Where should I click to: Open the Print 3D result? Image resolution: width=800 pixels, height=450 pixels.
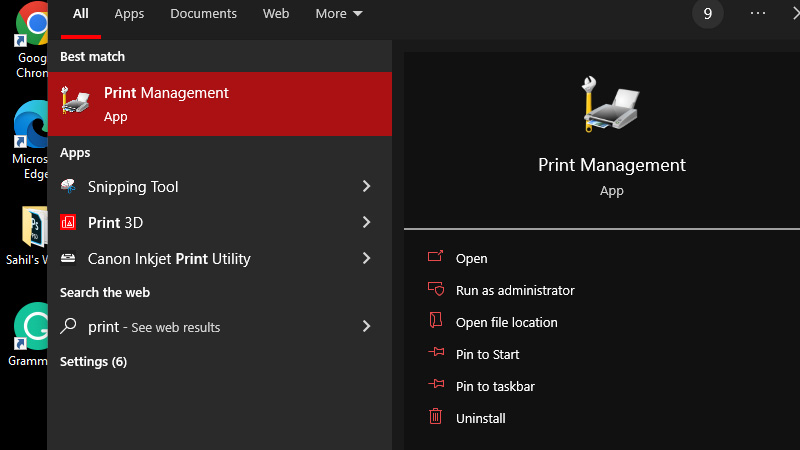tap(220, 222)
